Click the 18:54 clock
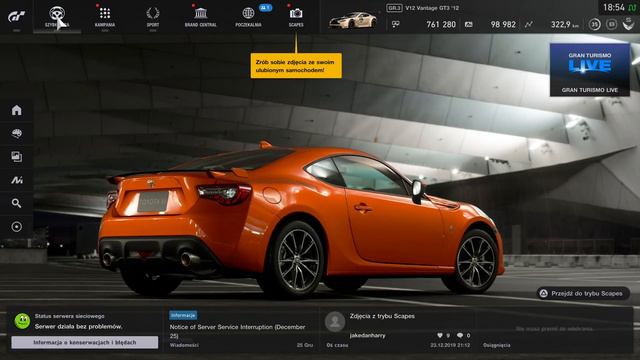640x360 pixels. [x=614, y=8]
